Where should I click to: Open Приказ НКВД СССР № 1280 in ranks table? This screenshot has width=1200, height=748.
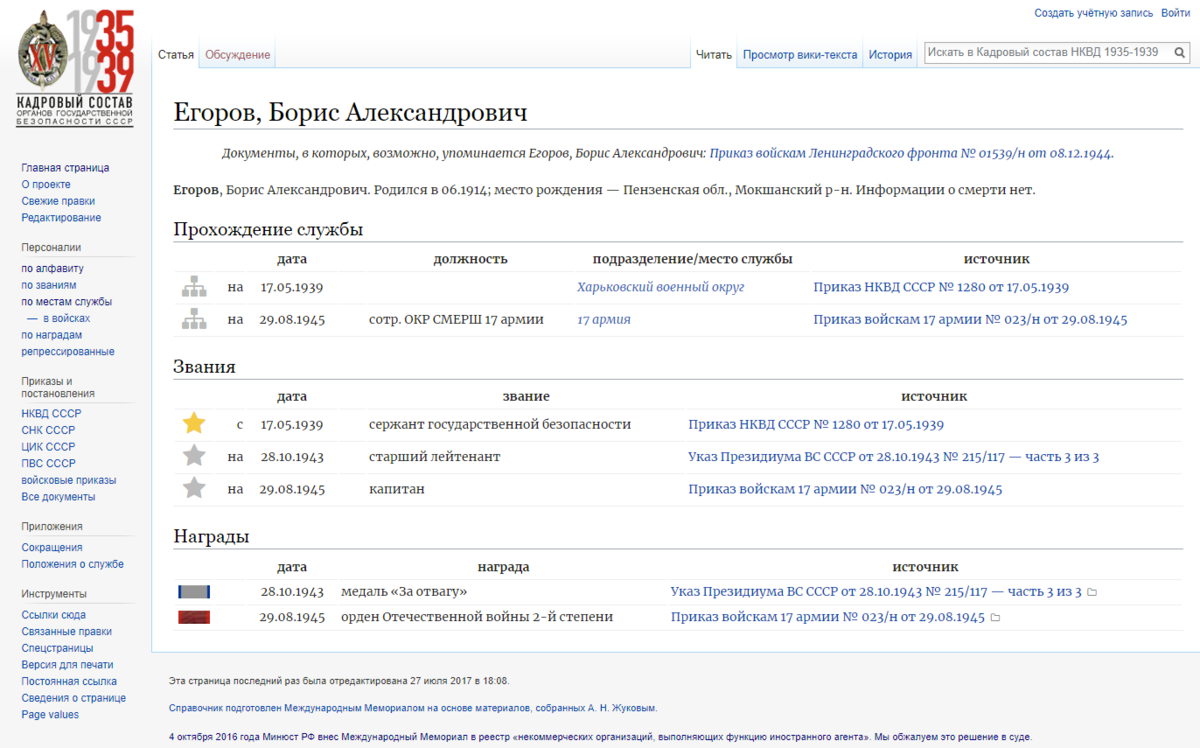pyautogui.click(x=816, y=424)
